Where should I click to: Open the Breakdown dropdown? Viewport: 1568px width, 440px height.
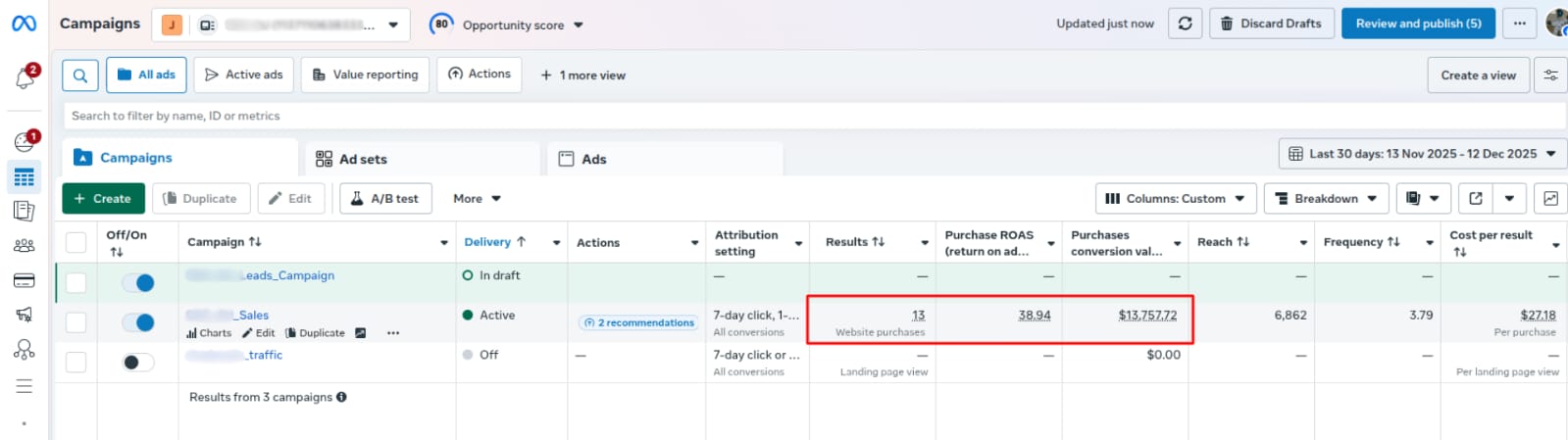click(x=1326, y=199)
